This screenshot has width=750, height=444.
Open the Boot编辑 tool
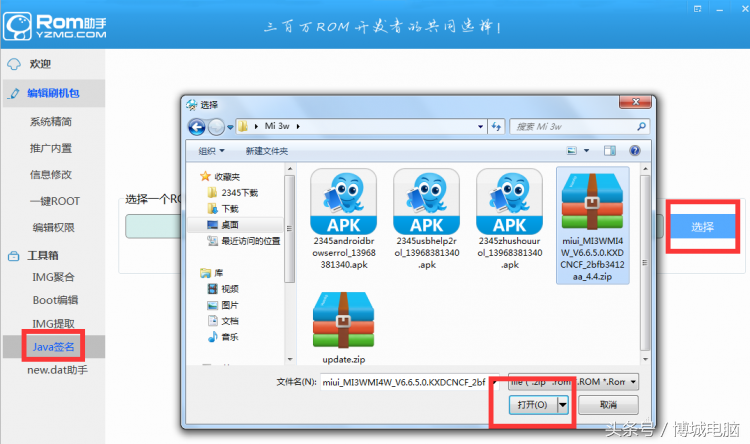pos(55,300)
